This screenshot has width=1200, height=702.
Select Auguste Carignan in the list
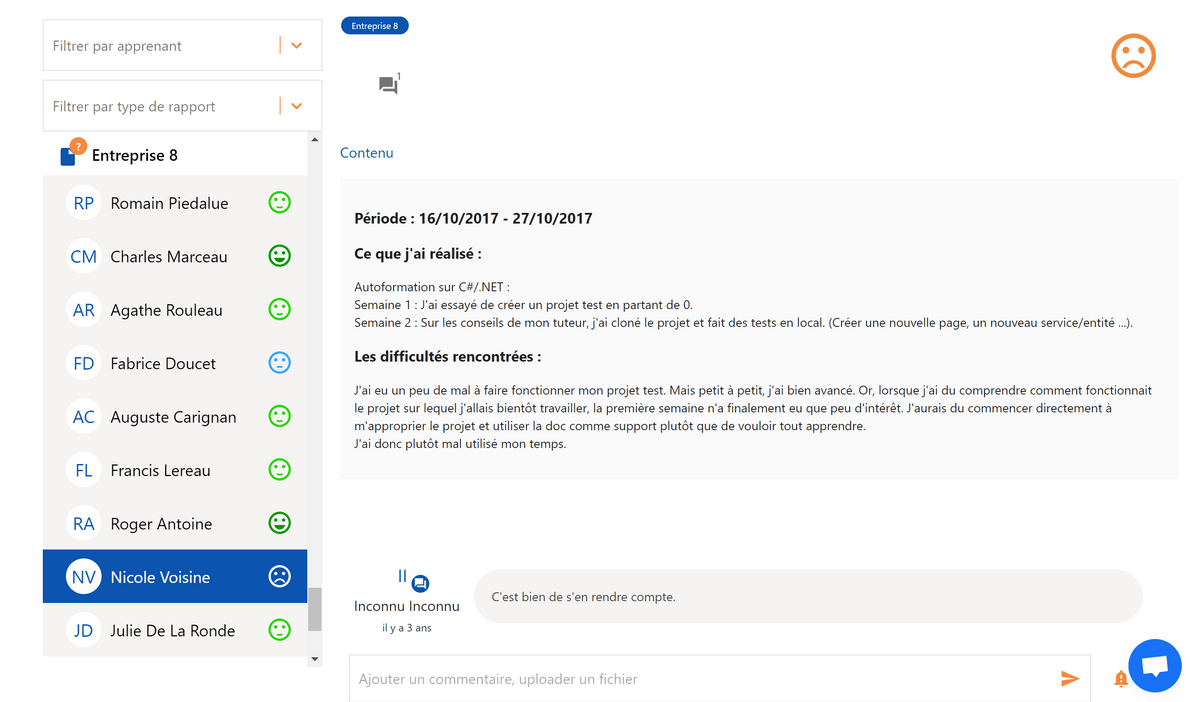pyautogui.click(x=175, y=417)
